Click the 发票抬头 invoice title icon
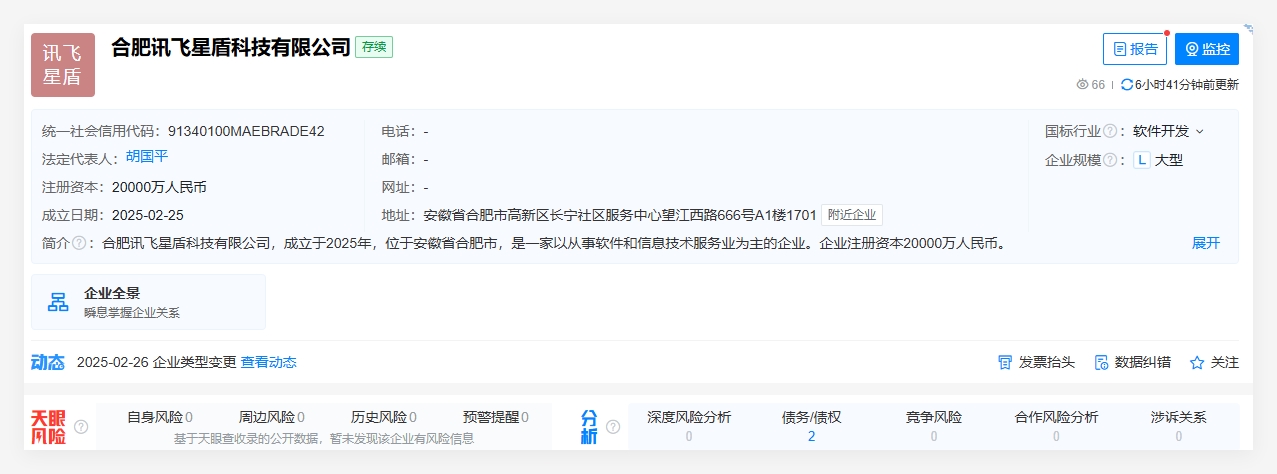 pyautogui.click(x=1005, y=362)
